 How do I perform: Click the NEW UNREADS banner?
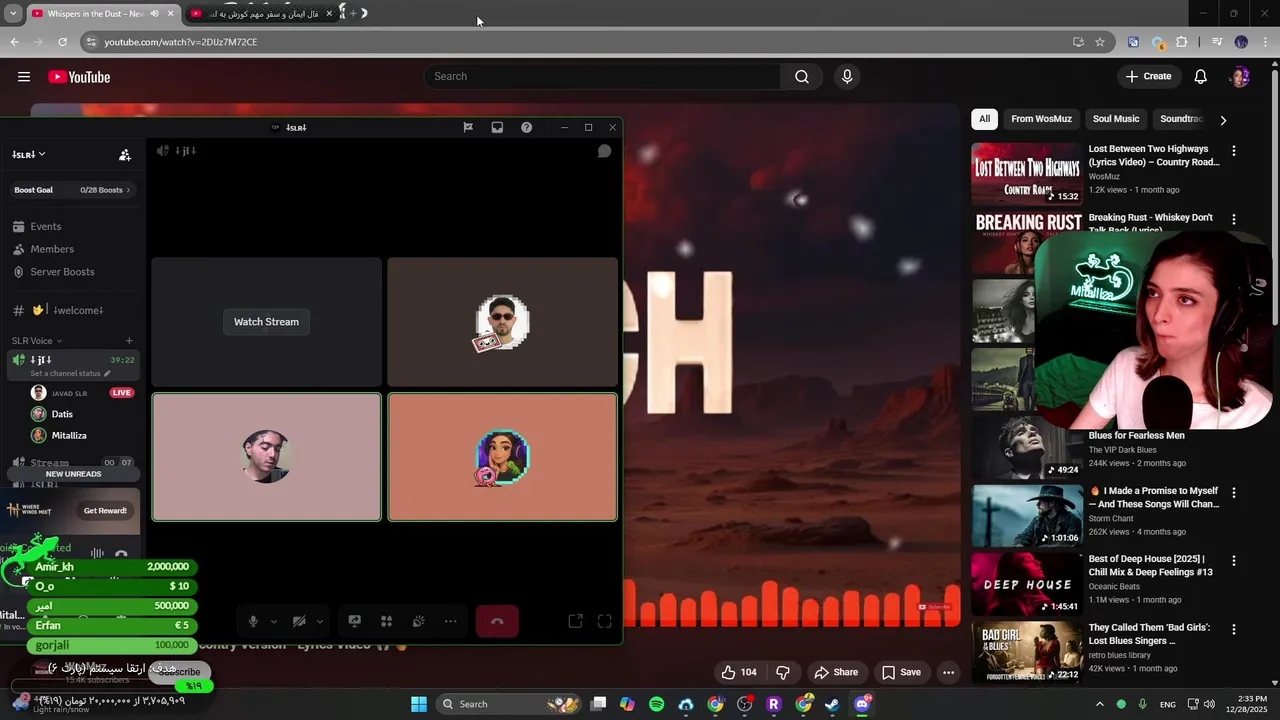tap(73, 474)
